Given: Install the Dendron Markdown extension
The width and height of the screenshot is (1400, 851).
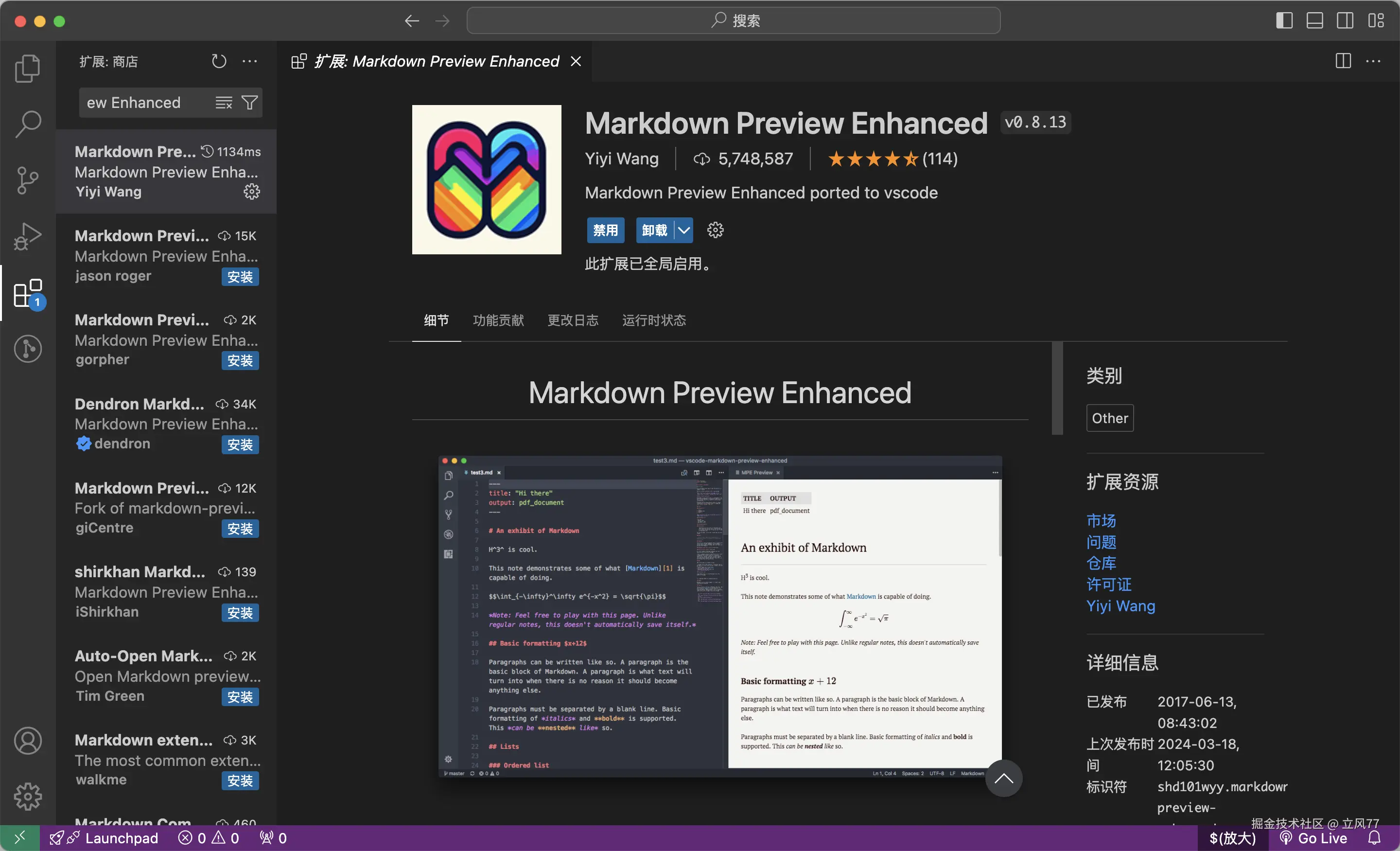Looking at the screenshot, I should coord(240,444).
